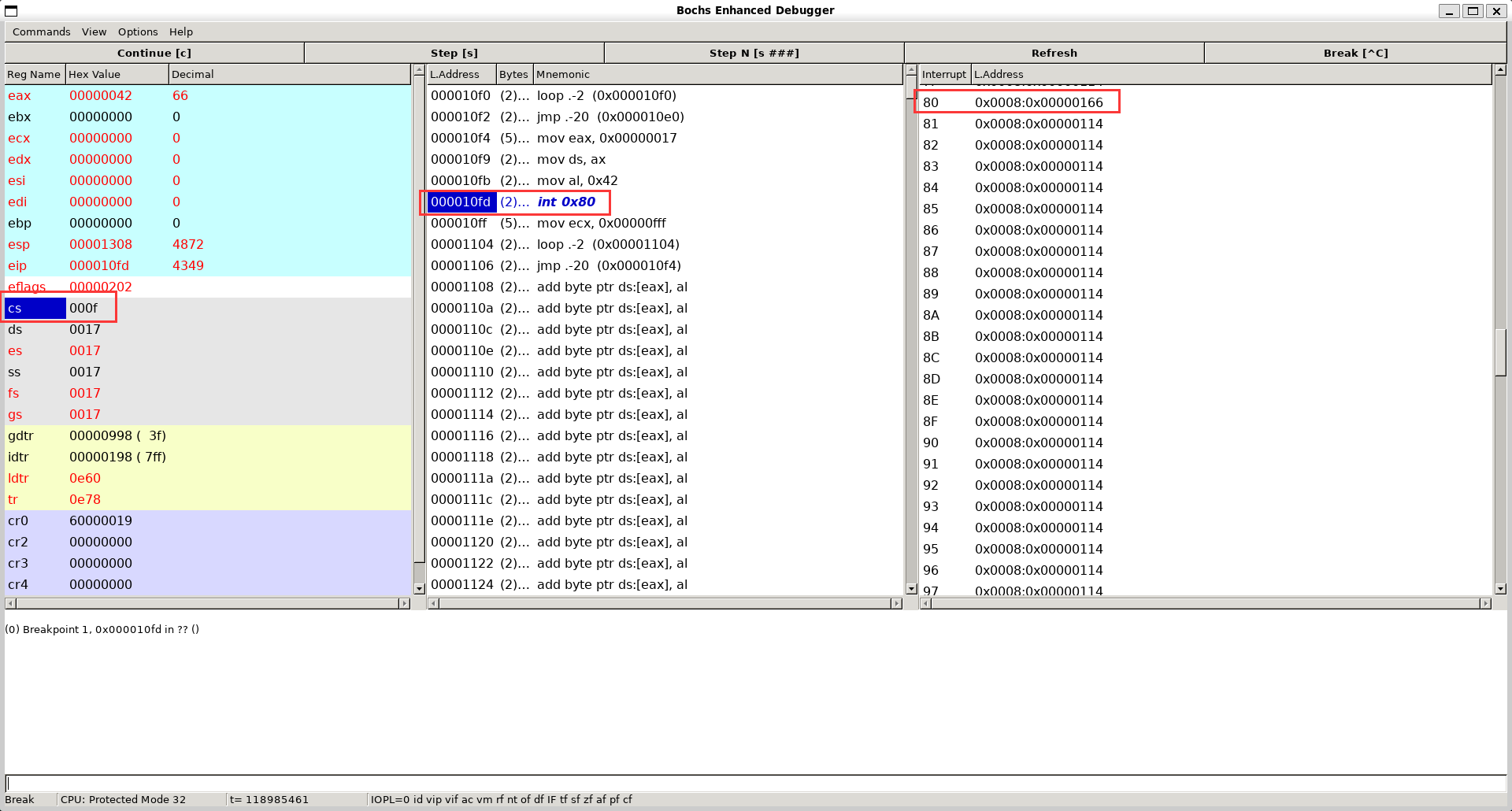Screen dimensions: 1512x811
Task: Click the register pane scroll-up arrow
Action: click(419, 70)
